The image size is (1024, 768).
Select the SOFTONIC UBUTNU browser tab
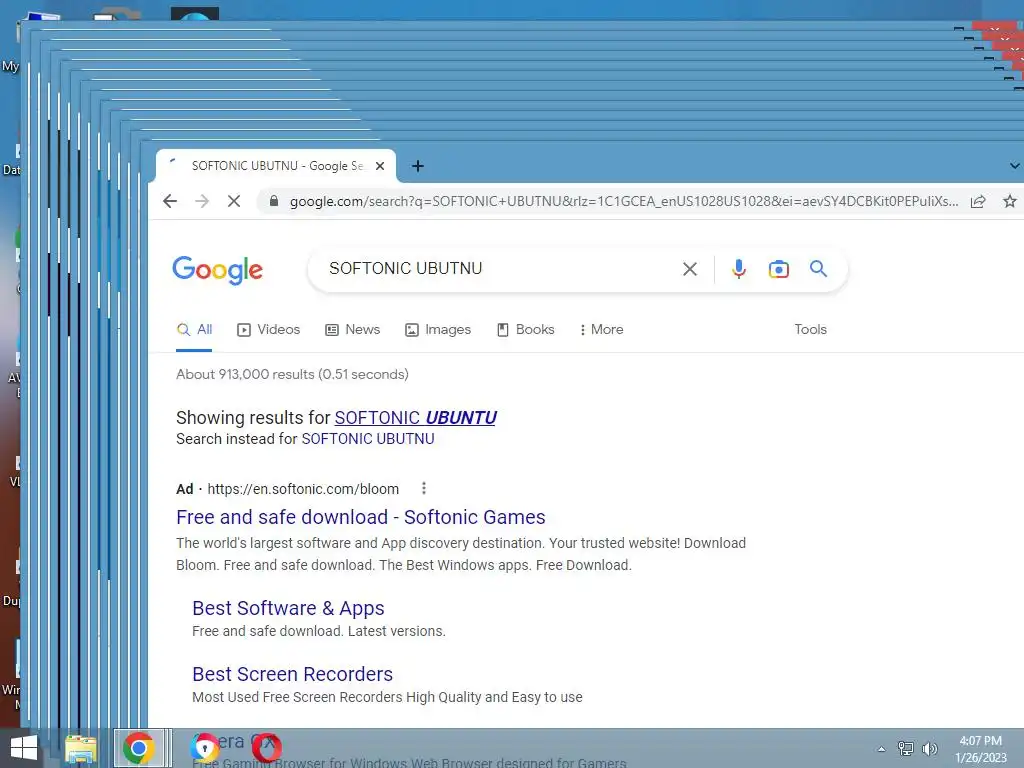pyautogui.click(x=276, y=166)
